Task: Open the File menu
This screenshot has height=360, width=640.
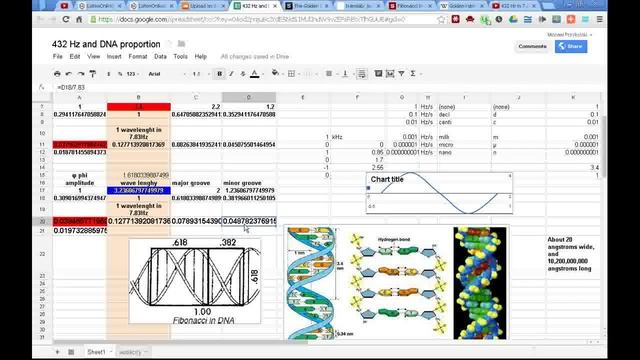Action: [58, 56]
